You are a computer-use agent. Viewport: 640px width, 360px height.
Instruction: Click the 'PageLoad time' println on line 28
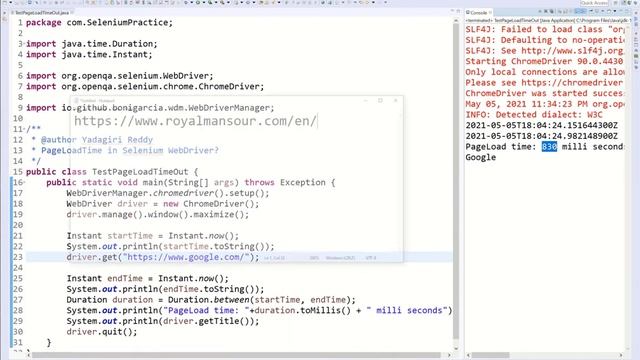(259, 310)
